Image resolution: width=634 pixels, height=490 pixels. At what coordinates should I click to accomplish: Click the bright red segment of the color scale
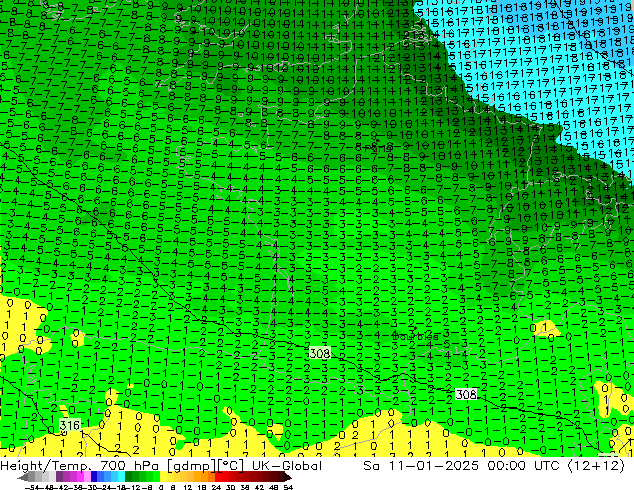[x=218, y=476]
